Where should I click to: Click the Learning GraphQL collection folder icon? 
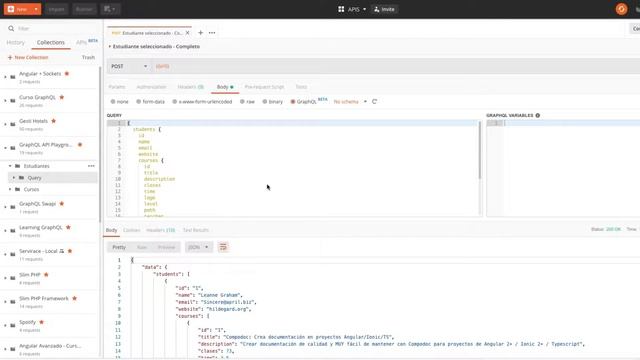coord(13,231)
